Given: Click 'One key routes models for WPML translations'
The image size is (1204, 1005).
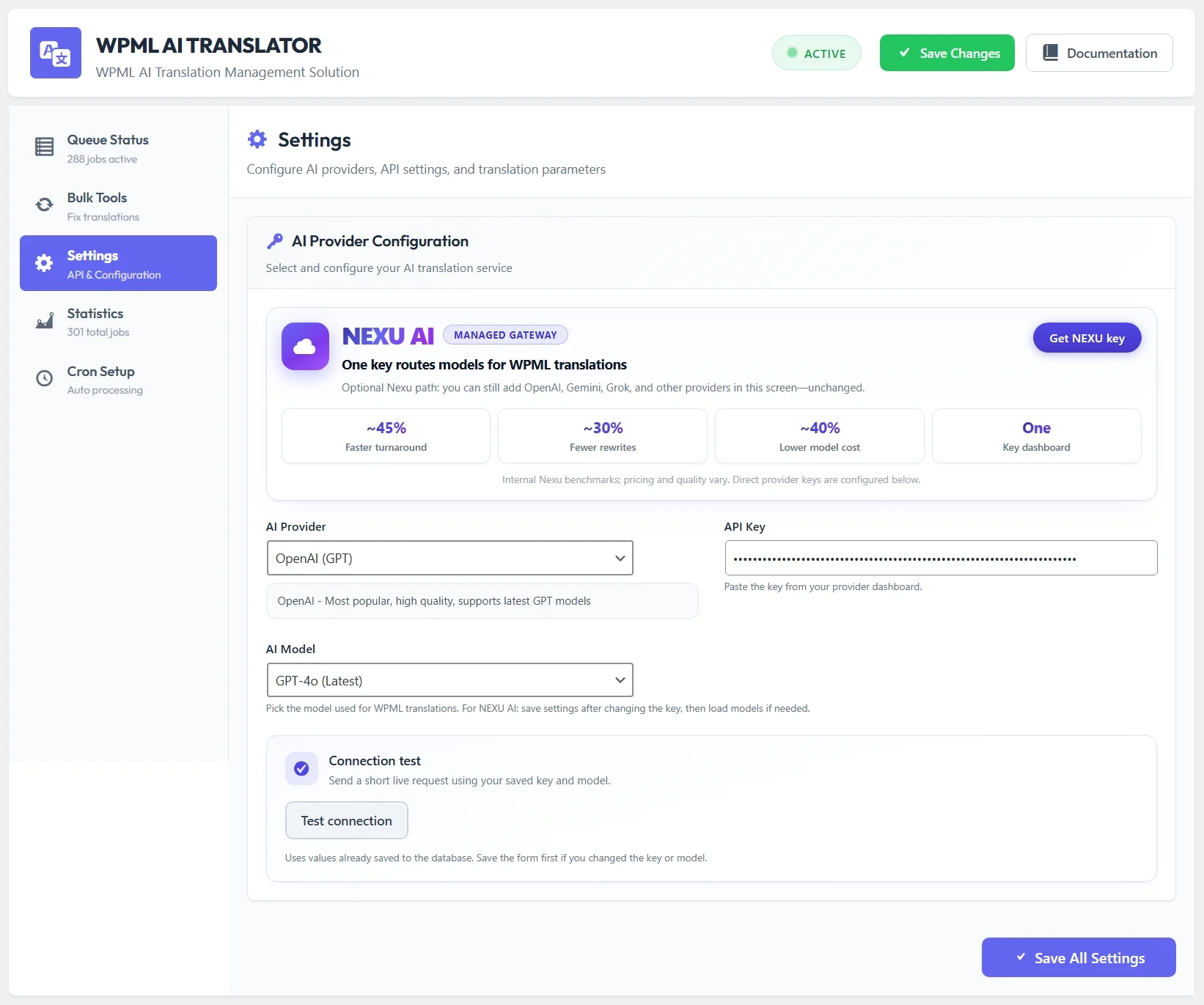Looking at the screenshot, I should coord(484,364).
